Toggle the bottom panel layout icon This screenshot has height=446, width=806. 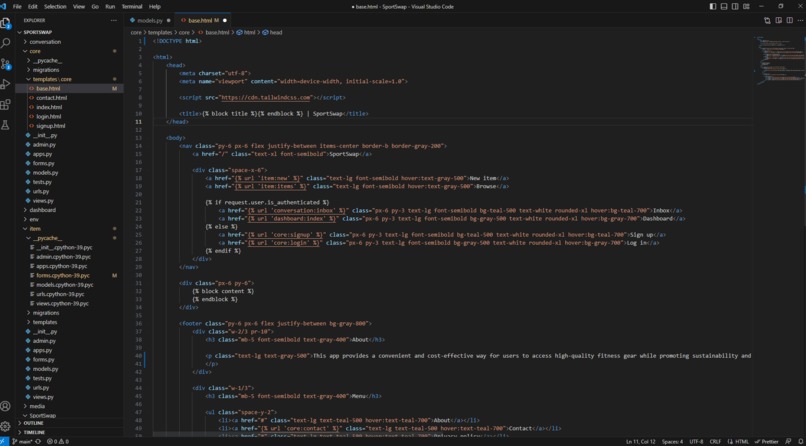[x=724, y=7]
